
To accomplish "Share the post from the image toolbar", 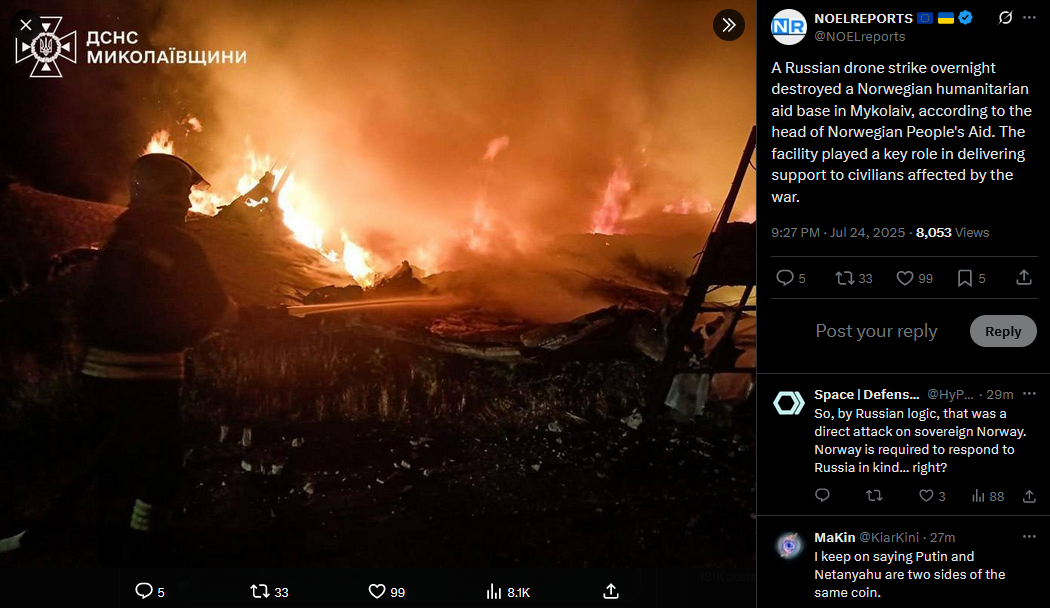I will pos(611,591).
